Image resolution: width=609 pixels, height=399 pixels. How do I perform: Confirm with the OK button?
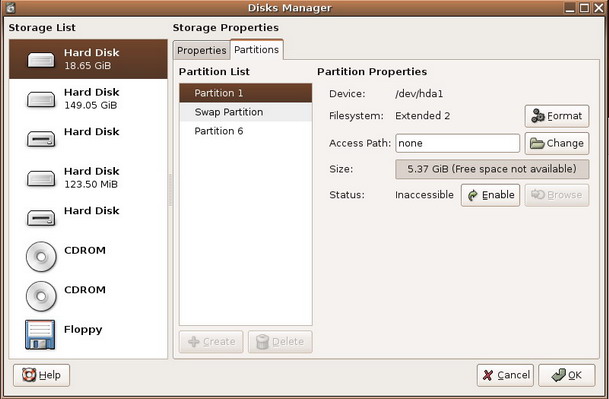(567, 375)
